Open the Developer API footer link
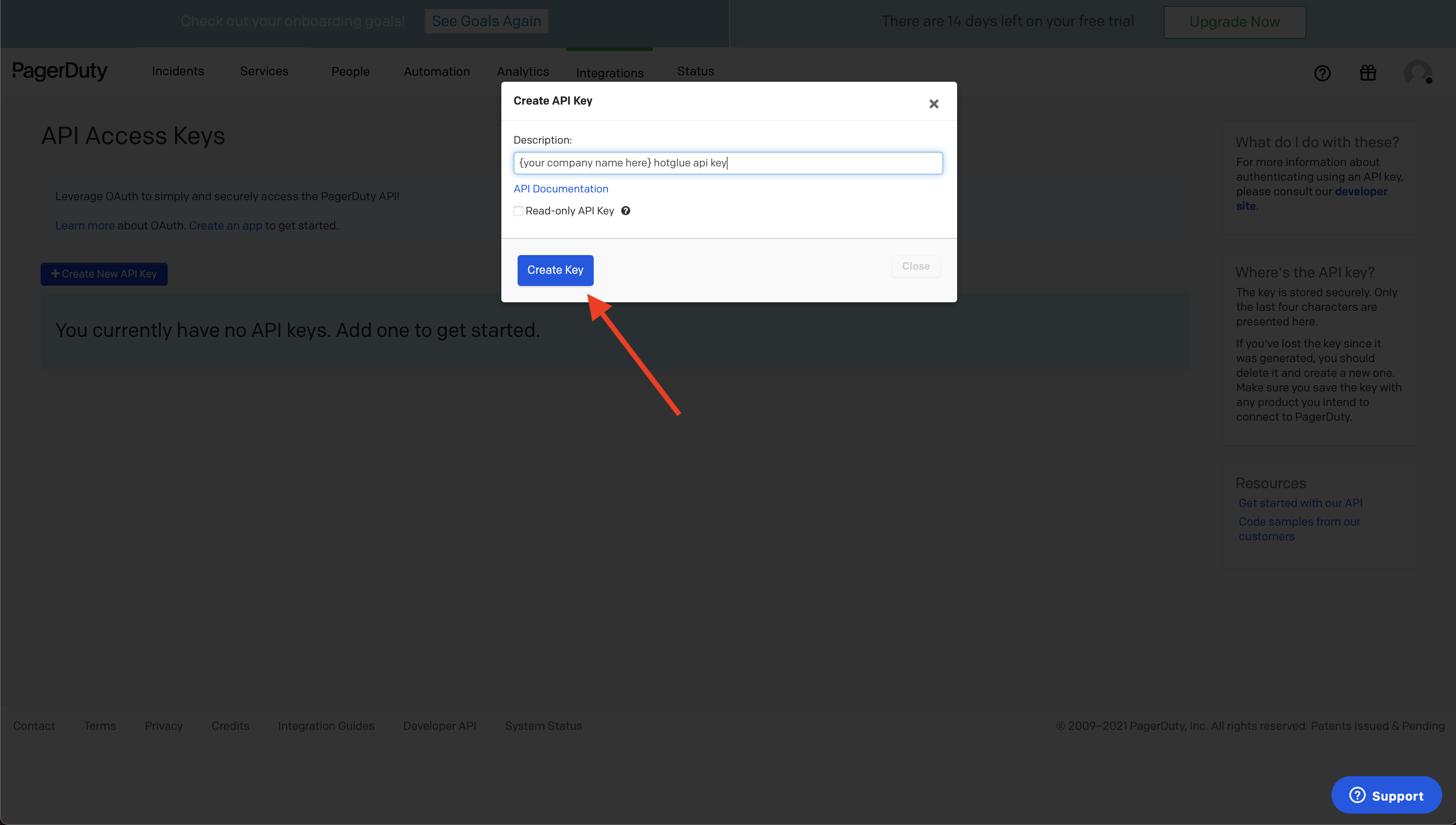1456x825 pixels. (439, 727)
